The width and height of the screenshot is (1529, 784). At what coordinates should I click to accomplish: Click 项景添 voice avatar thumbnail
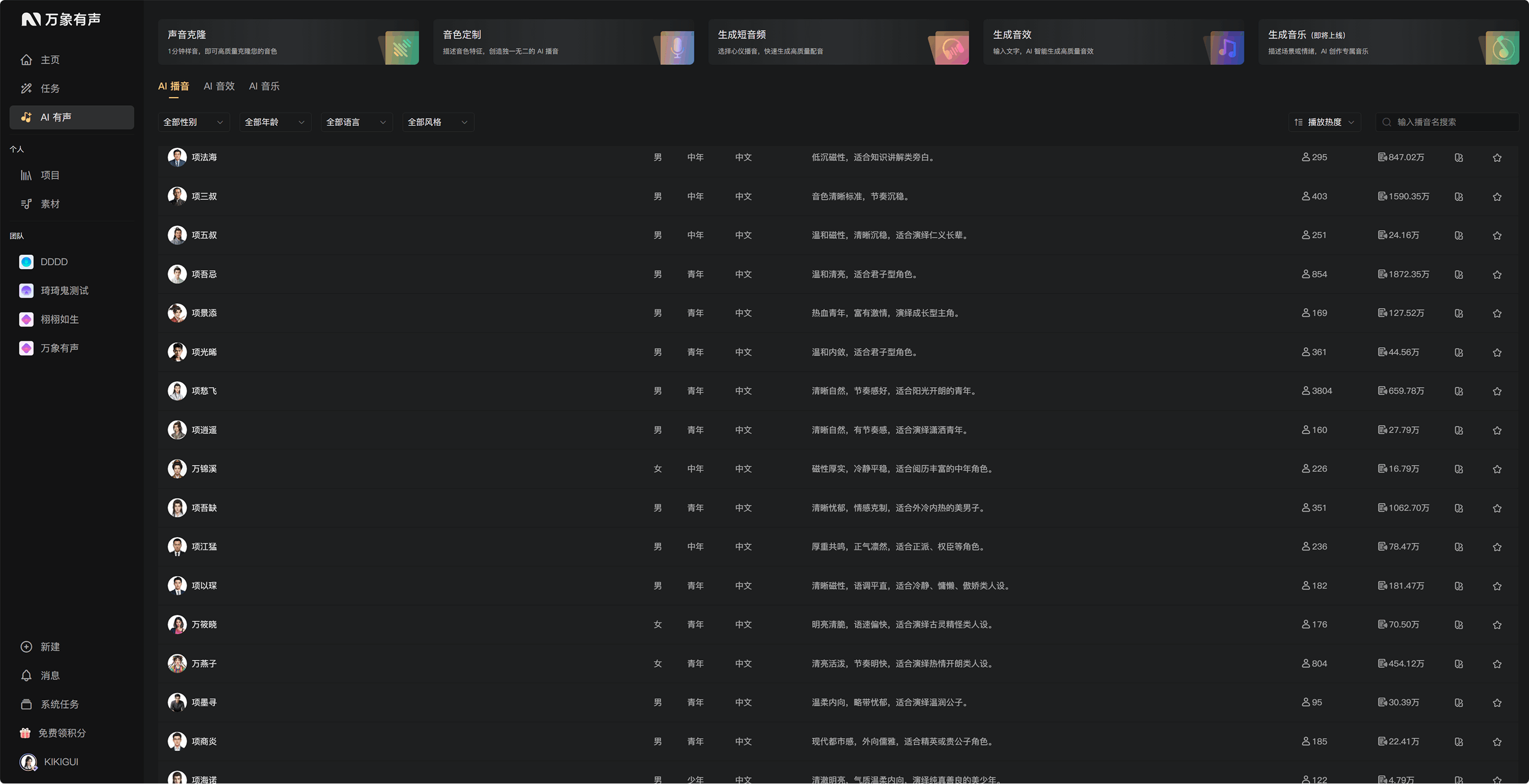pos(177,313)
